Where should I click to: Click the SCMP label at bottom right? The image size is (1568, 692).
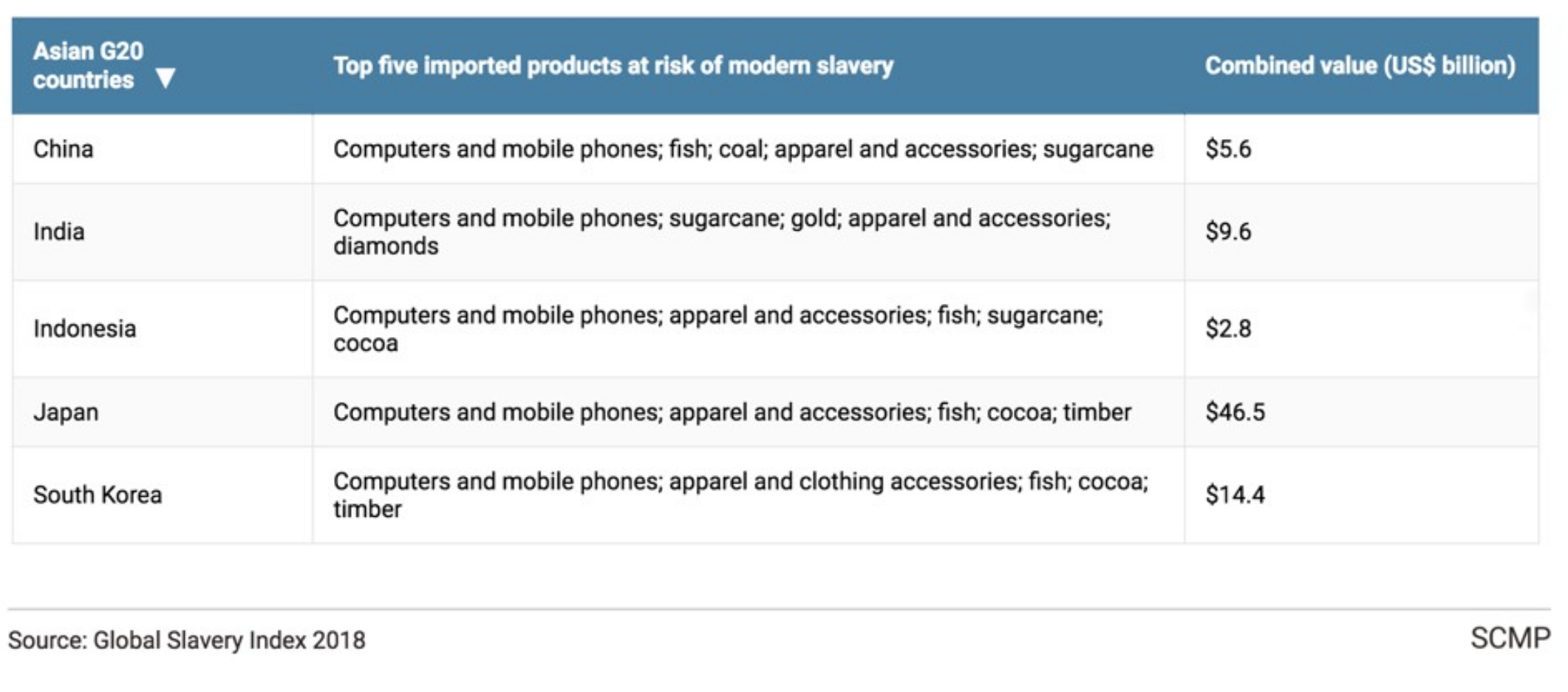[1510, 638]
